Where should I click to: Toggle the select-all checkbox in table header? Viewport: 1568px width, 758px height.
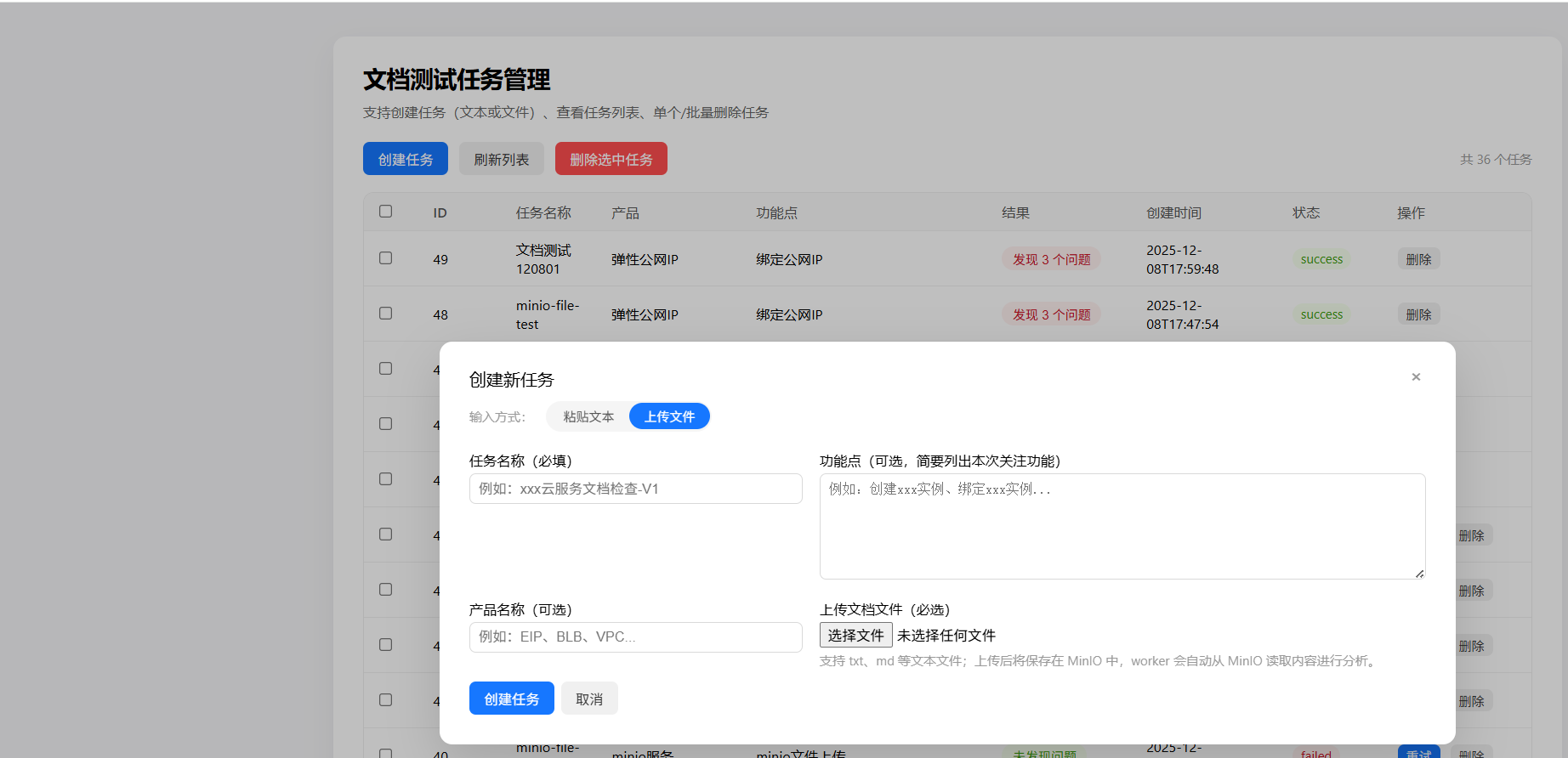pos(386,212)
